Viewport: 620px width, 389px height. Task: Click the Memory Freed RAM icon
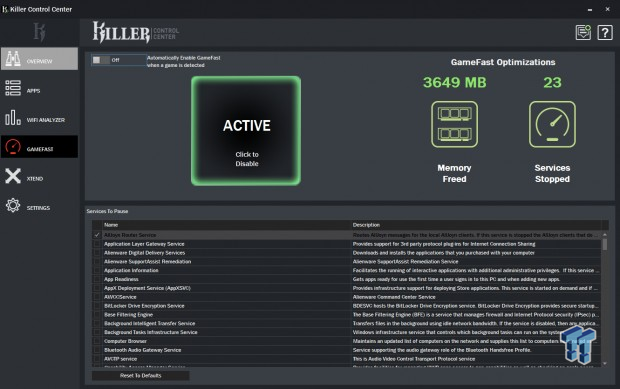pos(454,124)
